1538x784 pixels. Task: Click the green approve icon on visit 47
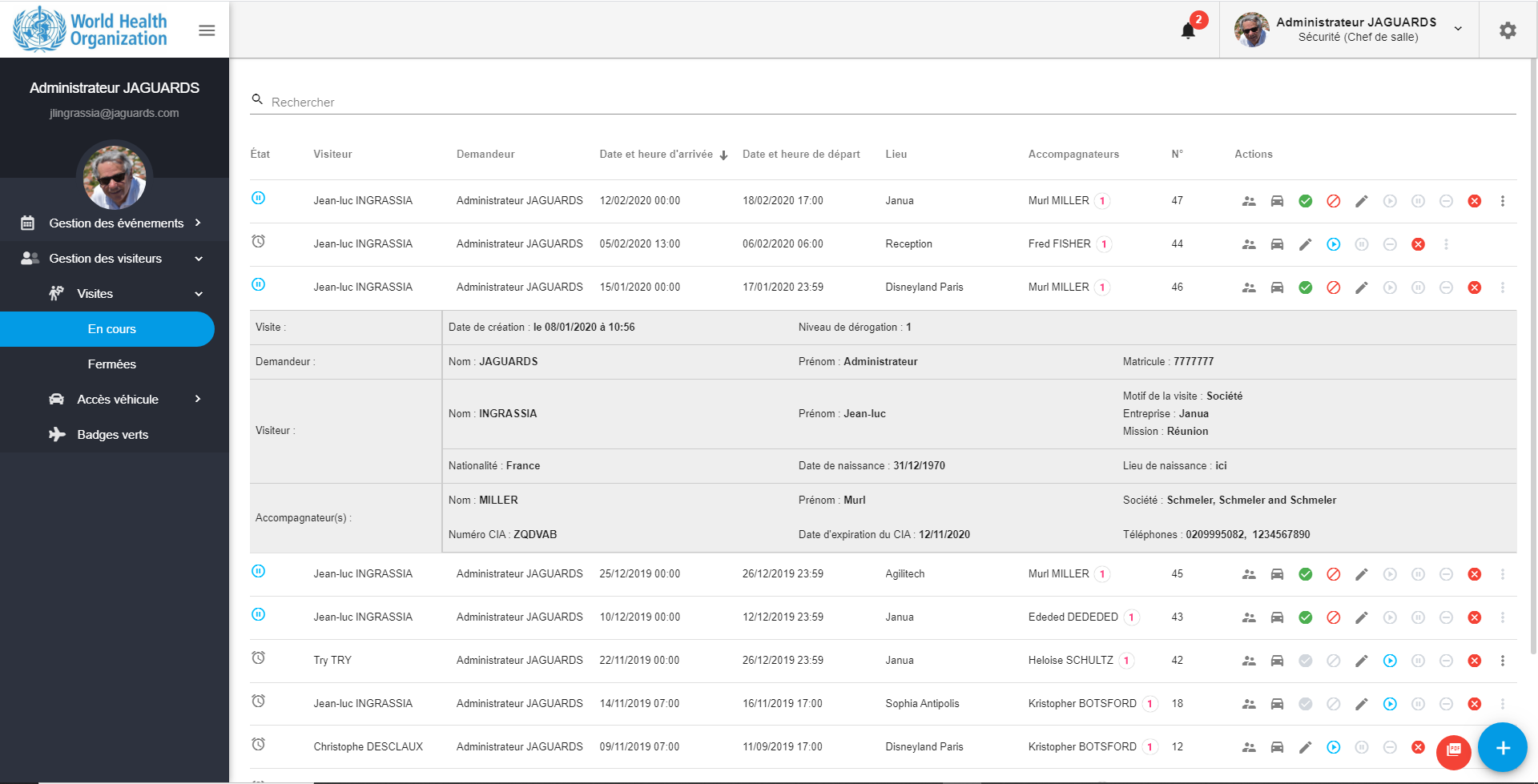1306,201
